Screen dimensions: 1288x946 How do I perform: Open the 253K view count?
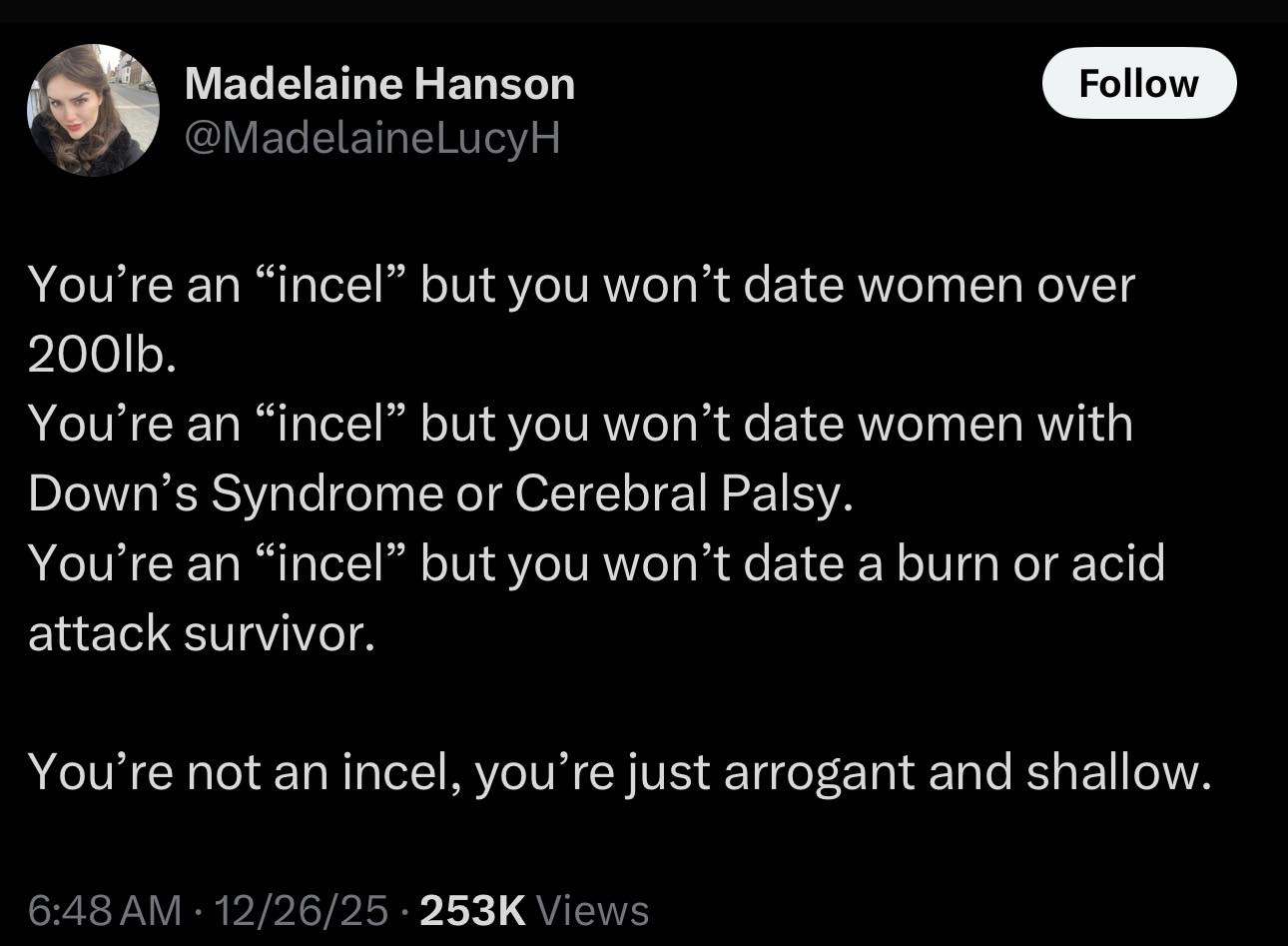coord(472,910)
